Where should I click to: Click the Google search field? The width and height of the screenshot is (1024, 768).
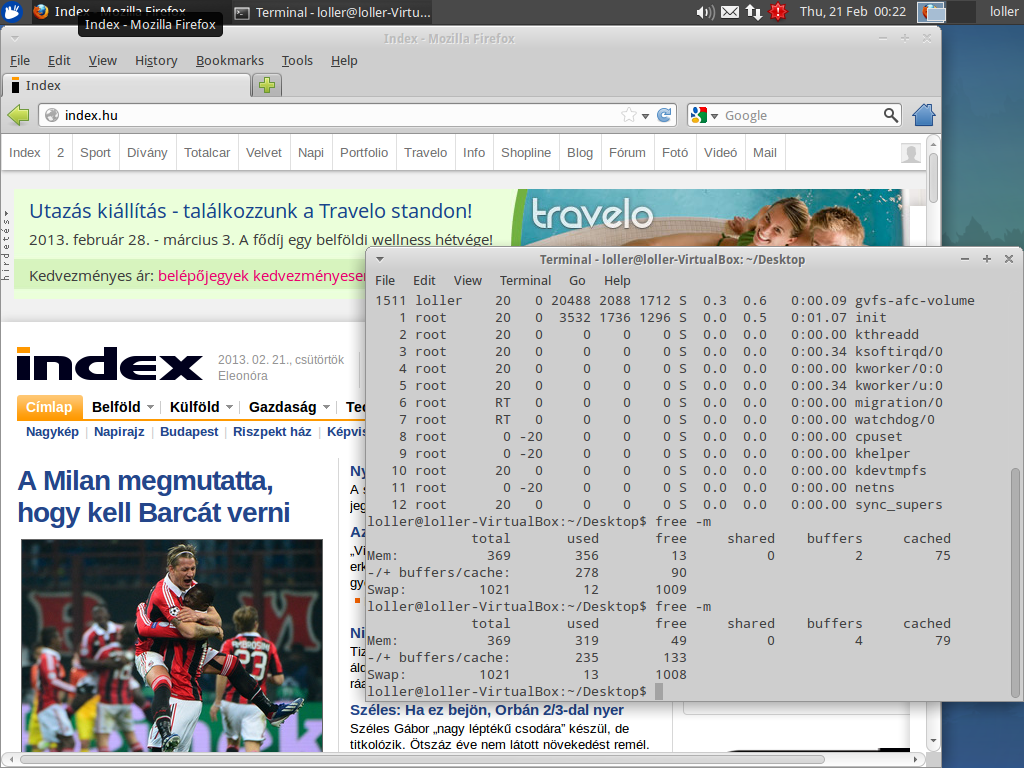coord(802,116)
